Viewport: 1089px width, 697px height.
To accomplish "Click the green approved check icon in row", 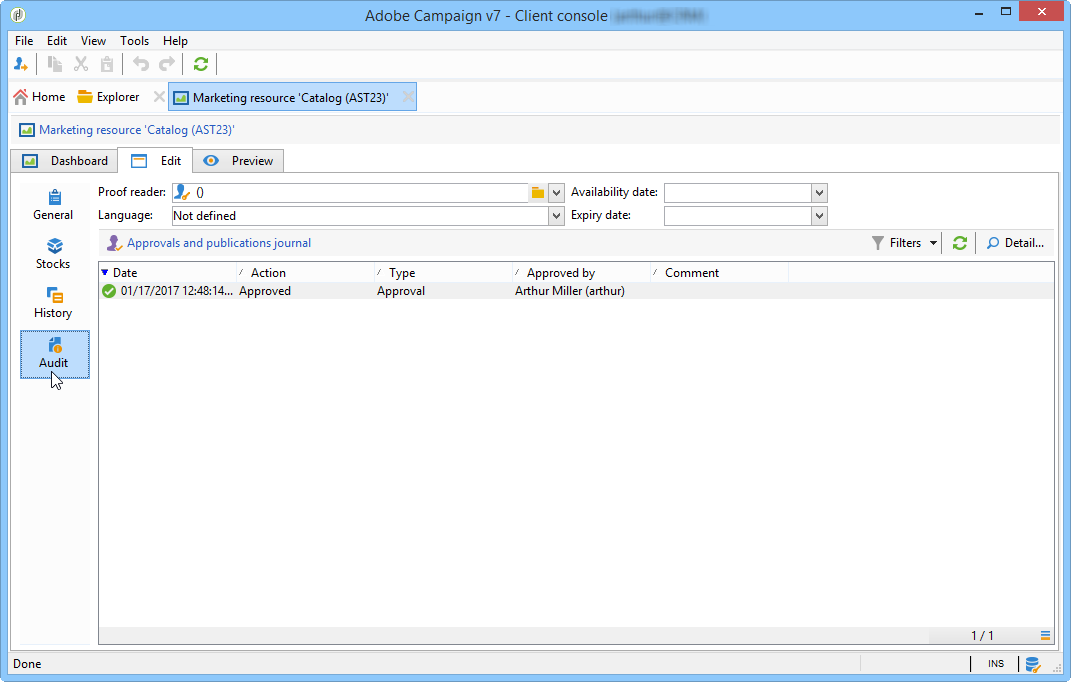I will point(109,292).
